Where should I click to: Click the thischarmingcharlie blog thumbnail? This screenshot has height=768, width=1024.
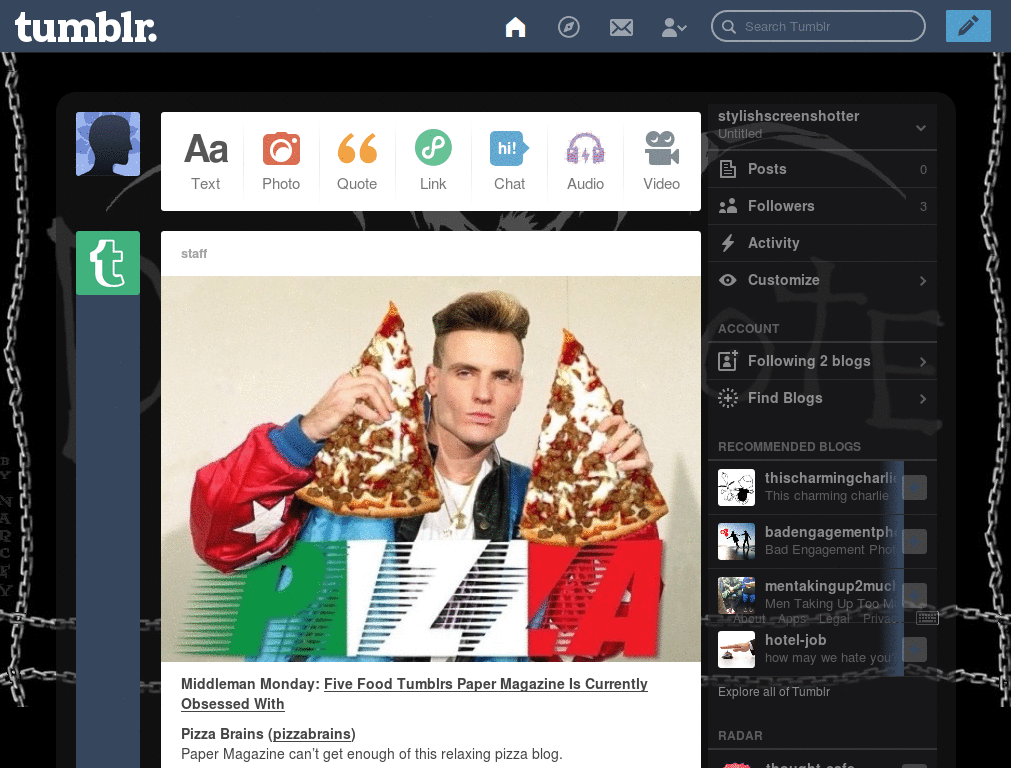tap(736, 487)
